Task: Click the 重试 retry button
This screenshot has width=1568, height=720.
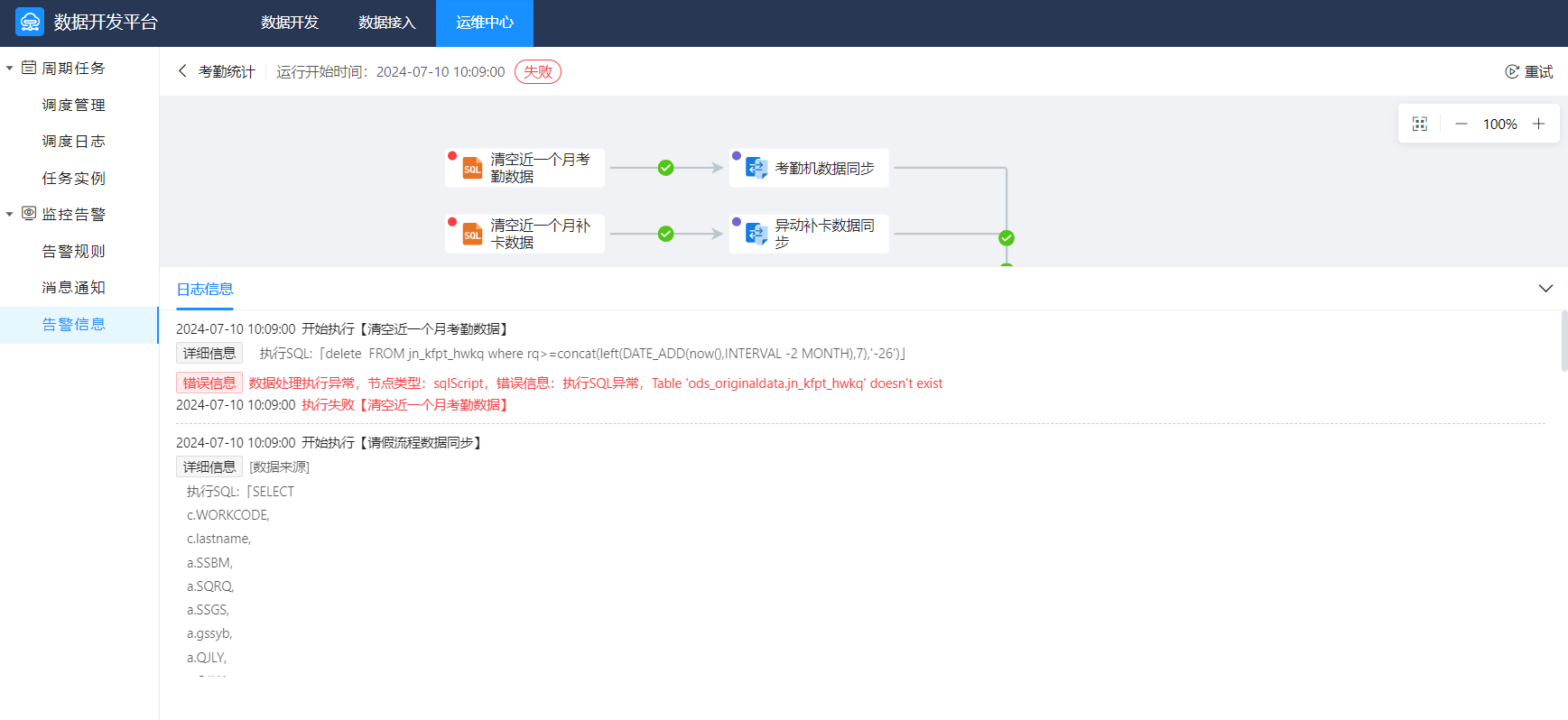Action: tap(1528, 72)
